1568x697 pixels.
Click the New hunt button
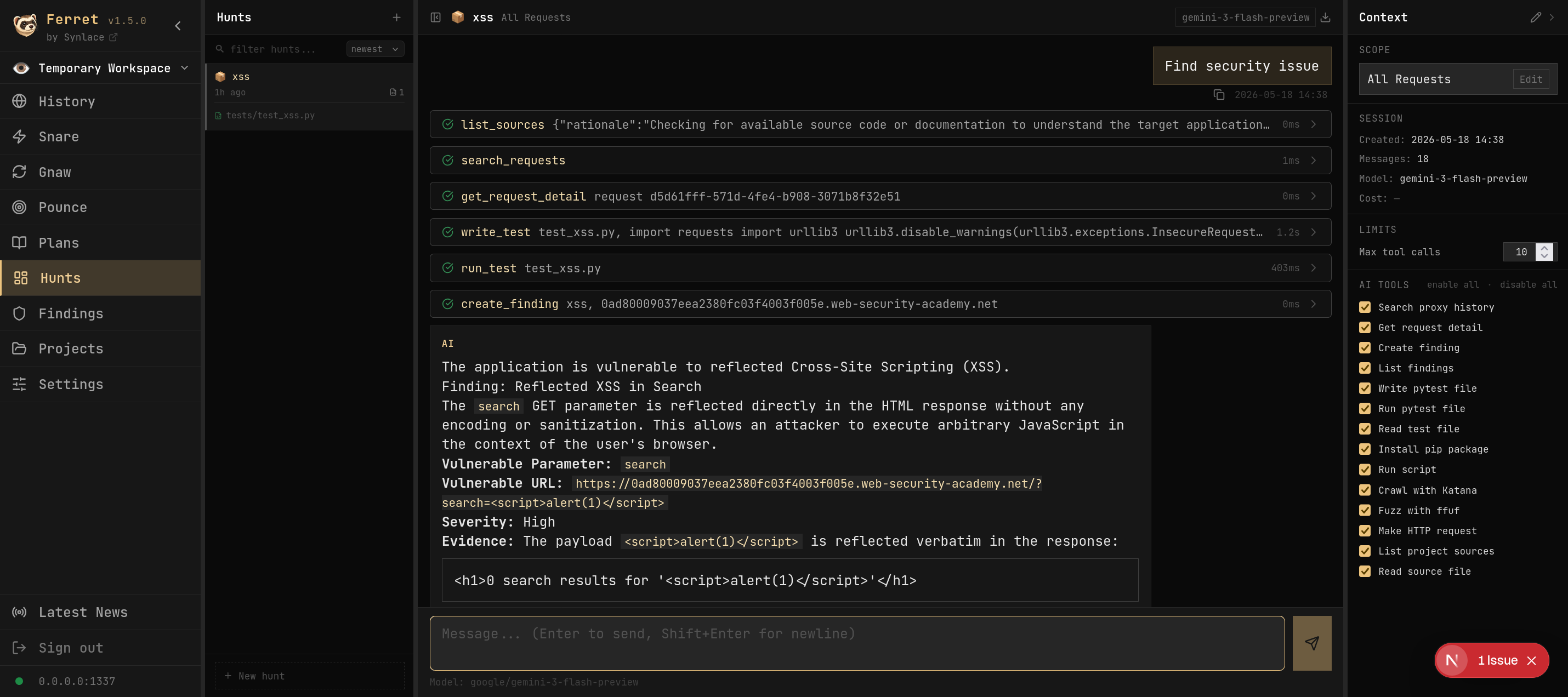pos(309,676)
